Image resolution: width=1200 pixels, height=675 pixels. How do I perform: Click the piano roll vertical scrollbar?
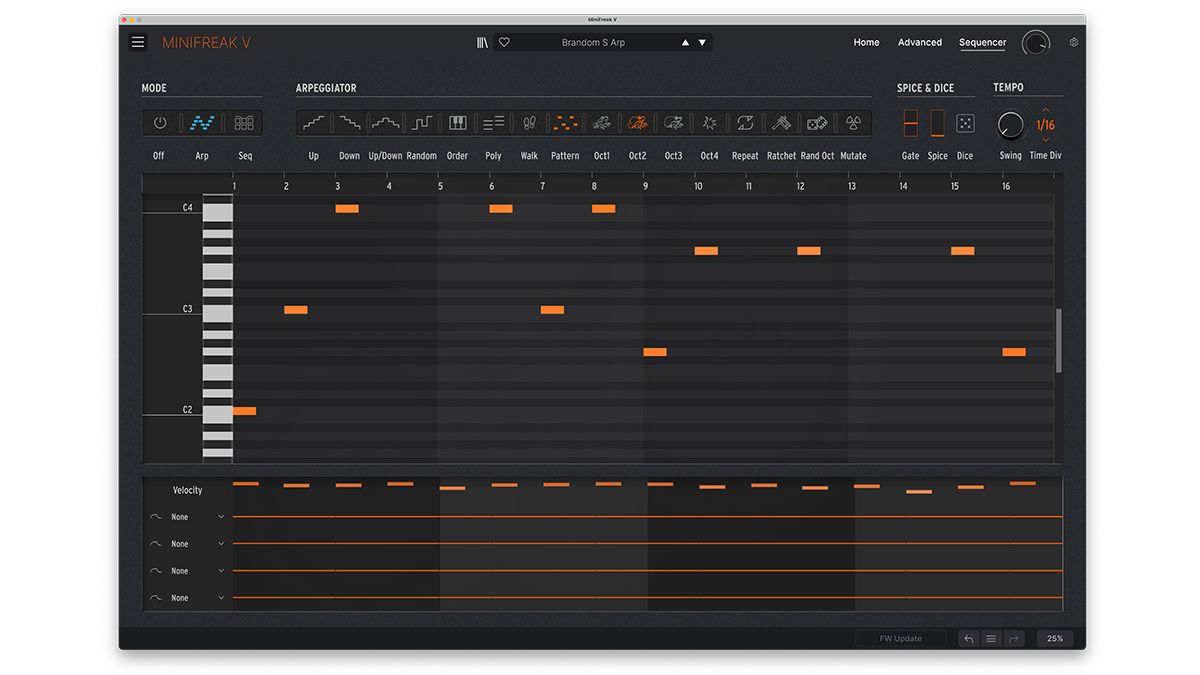coord(1059,341)
